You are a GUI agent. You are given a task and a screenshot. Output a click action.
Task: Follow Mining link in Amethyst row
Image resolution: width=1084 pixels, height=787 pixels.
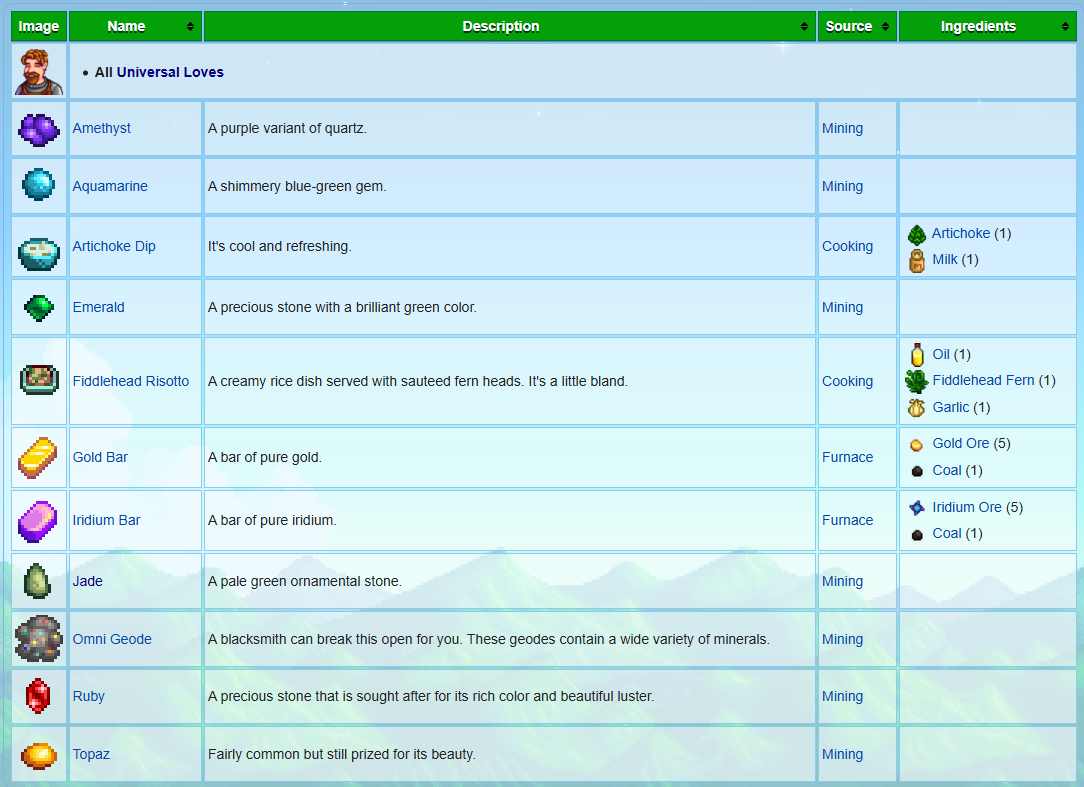click(842, 128)
